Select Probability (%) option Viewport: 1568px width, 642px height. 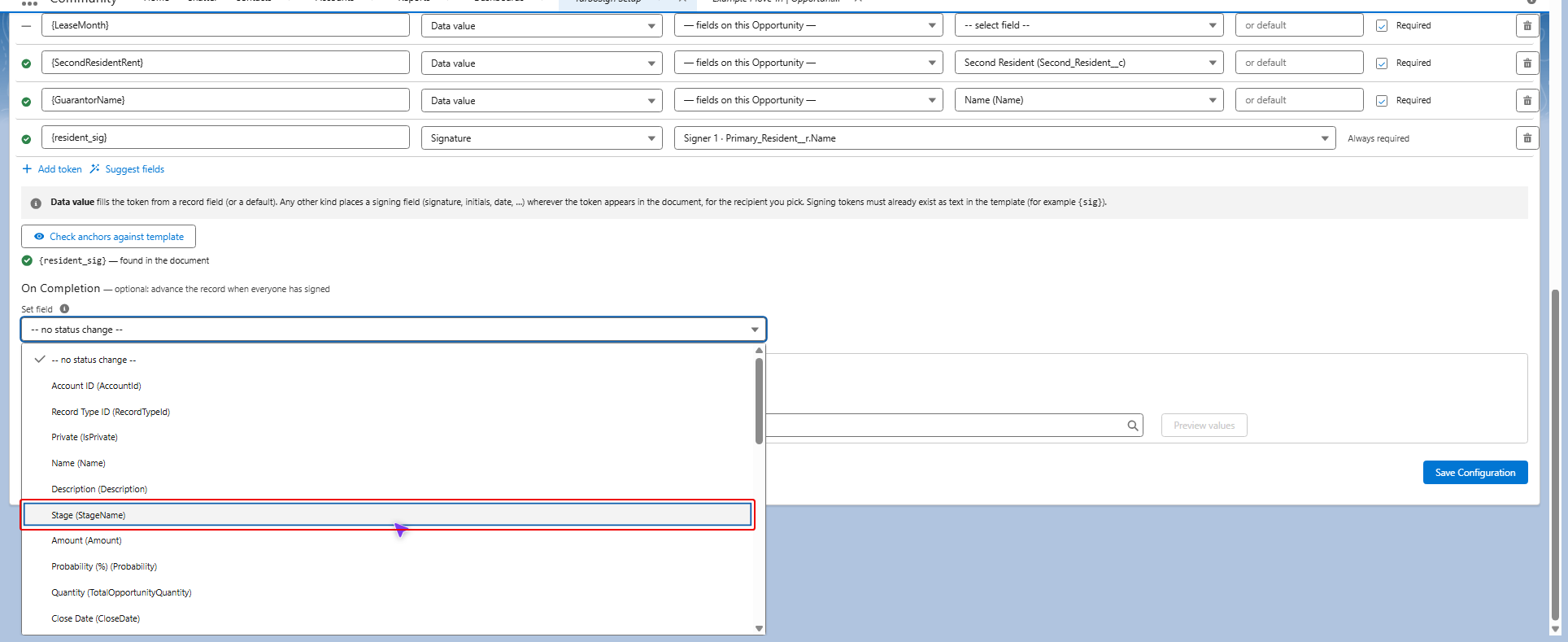click(x=388, y=566)
